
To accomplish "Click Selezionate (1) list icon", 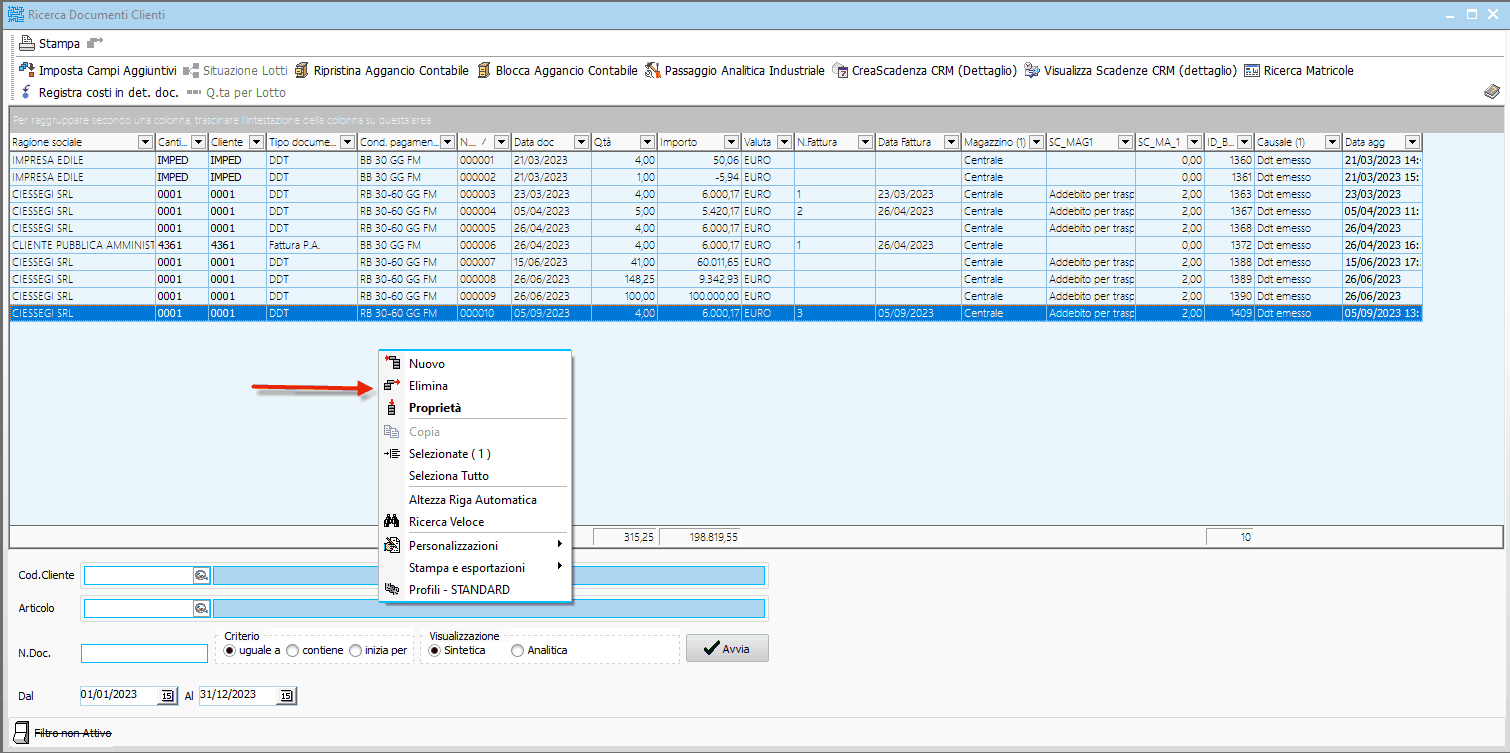I will tap(392, 454).
